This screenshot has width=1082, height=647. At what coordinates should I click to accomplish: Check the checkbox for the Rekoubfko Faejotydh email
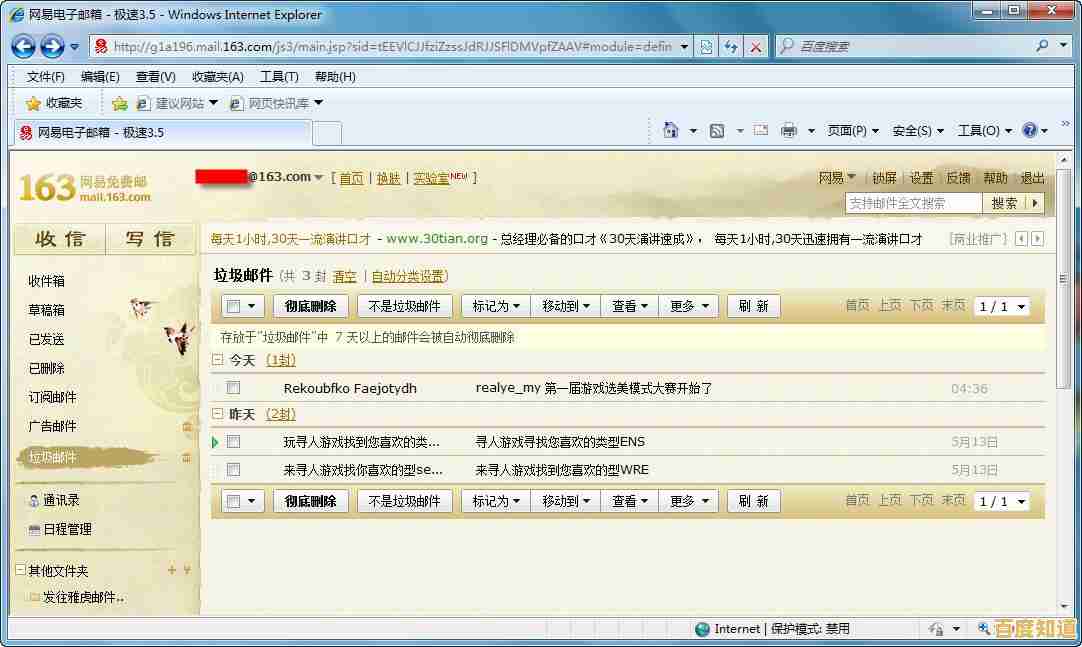[233, 388]
